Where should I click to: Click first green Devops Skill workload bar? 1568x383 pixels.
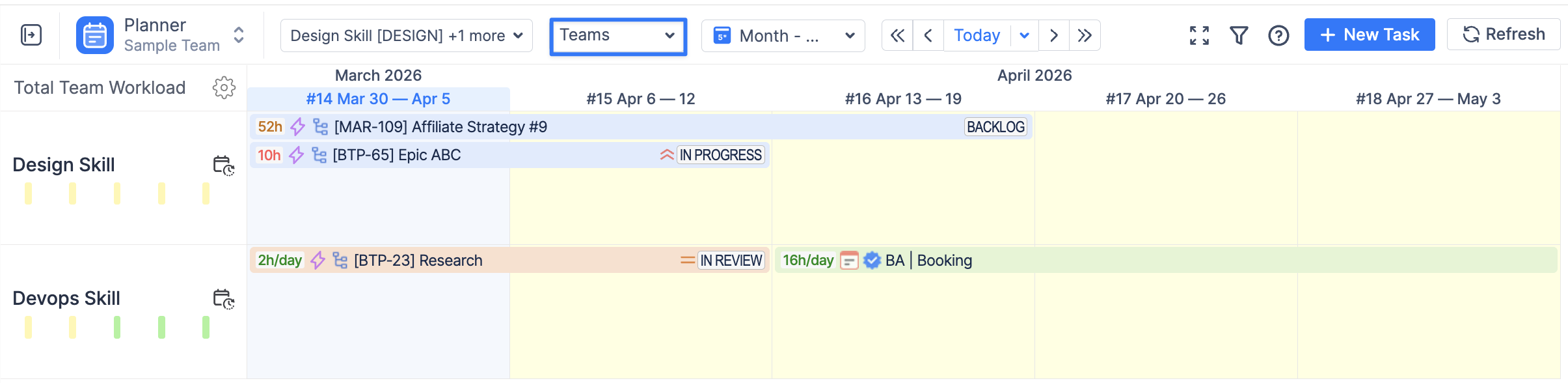(117, 327)
